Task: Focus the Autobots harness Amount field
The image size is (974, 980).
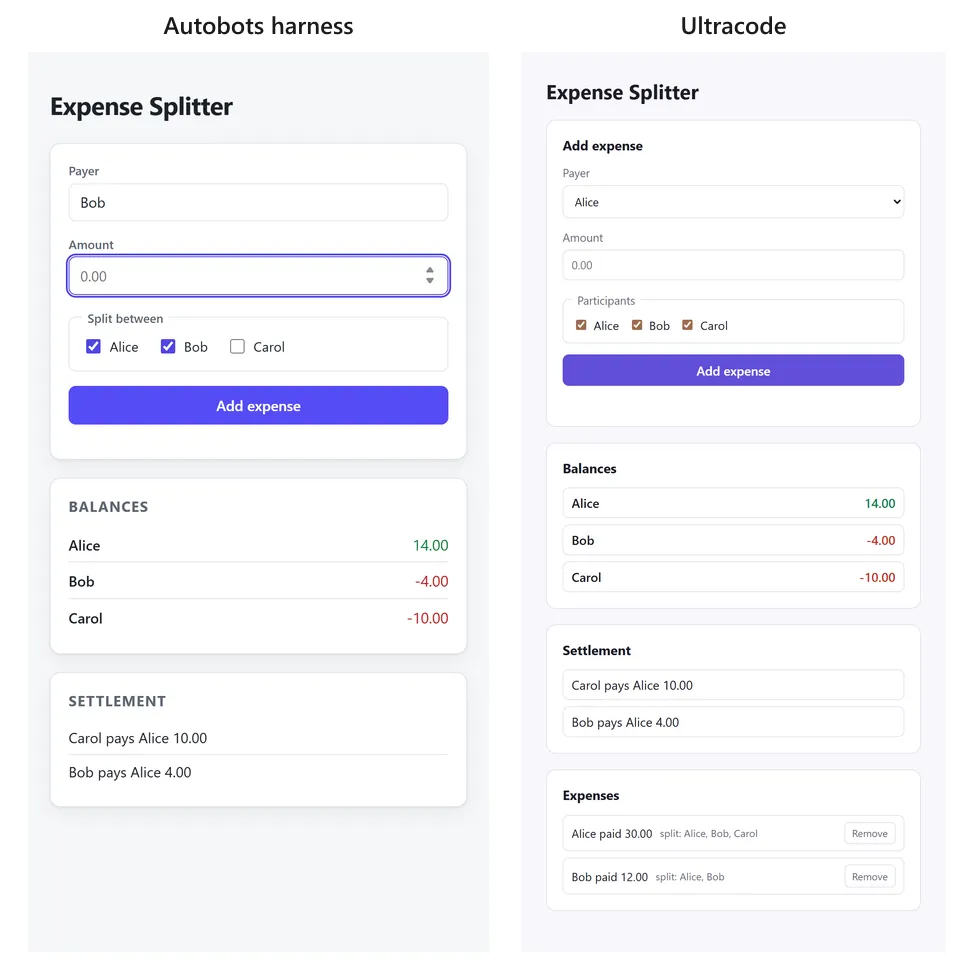Action: (258, 276)
